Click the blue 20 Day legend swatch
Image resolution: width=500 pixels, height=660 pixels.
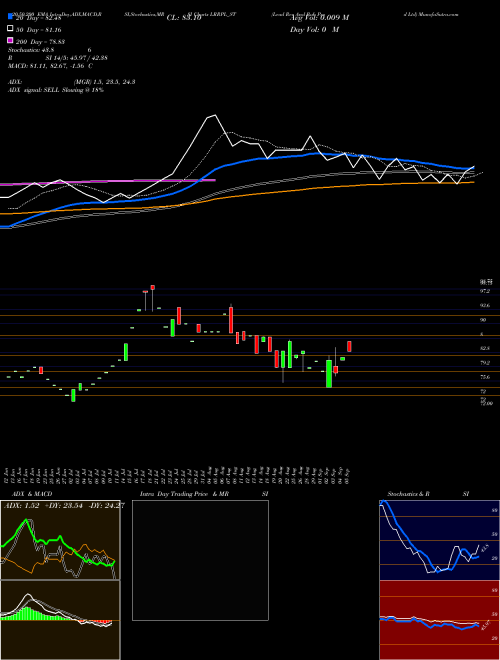(x=10, y=17)
